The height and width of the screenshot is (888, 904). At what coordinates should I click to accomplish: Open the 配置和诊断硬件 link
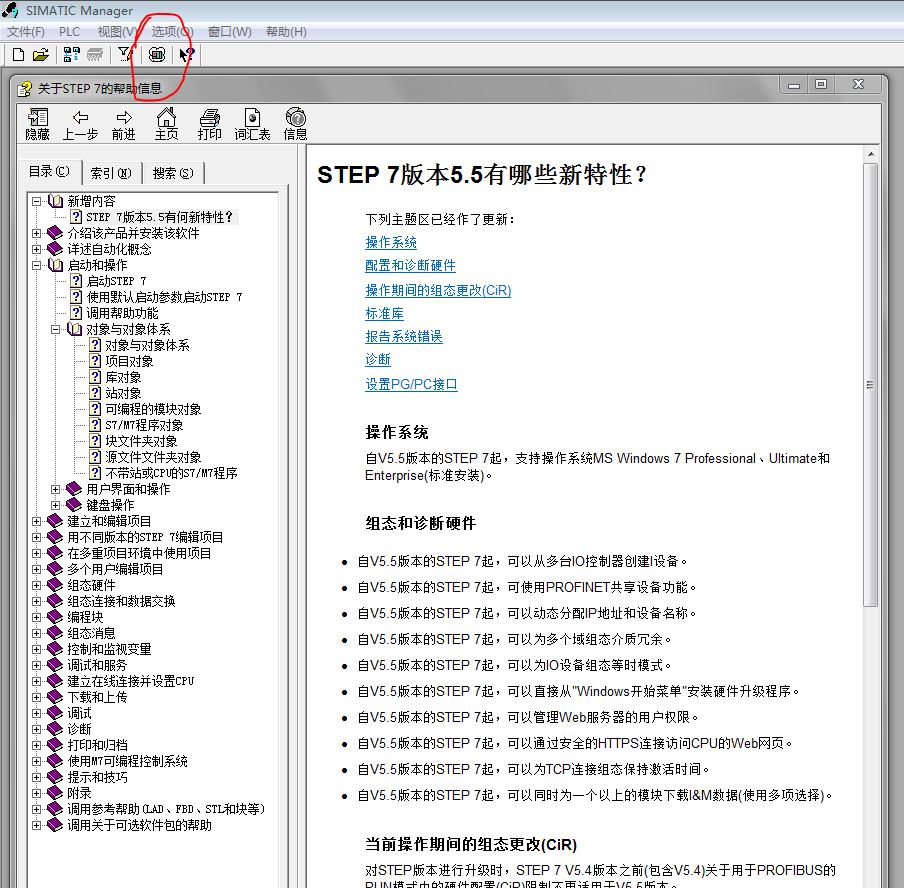pos(410,266)
